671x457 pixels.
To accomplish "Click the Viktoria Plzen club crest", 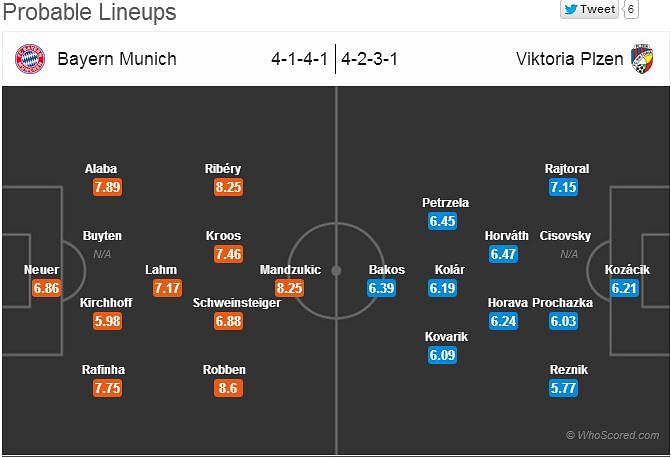I will click(642, 59).
